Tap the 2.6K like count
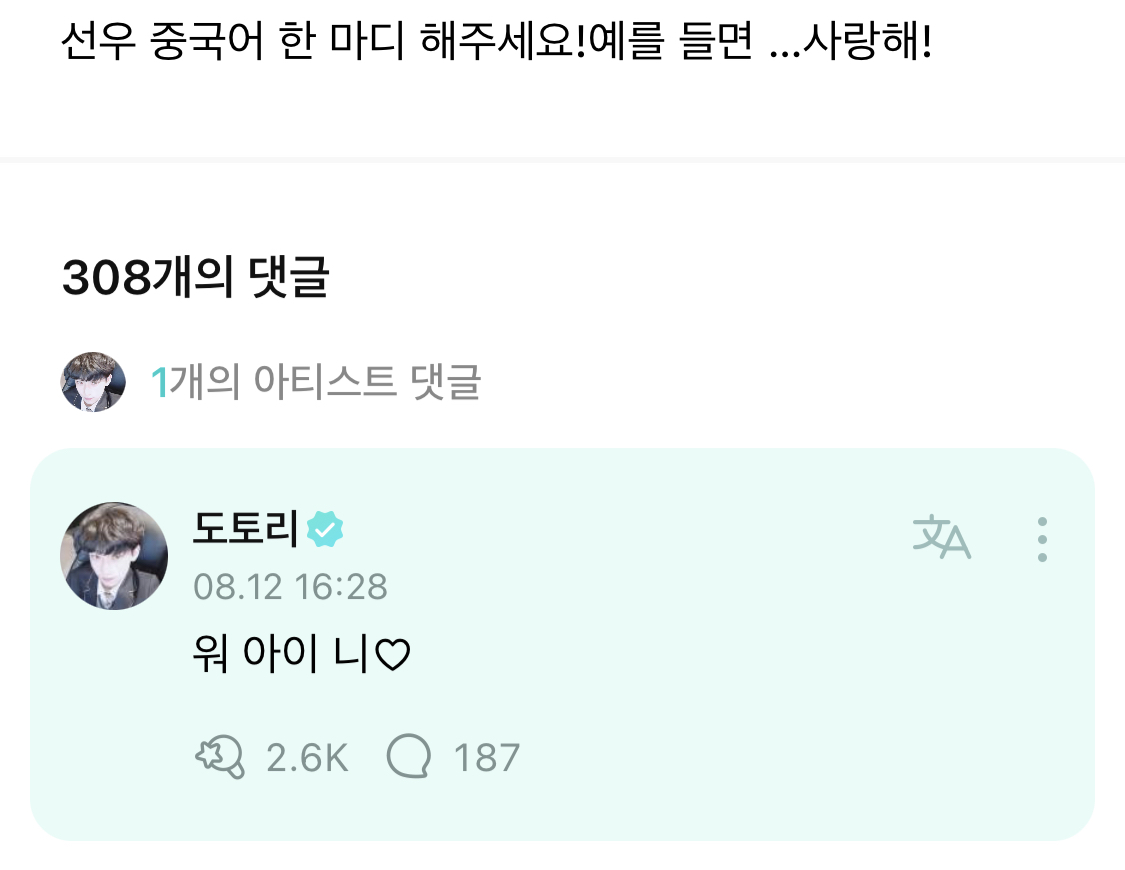 [x=307, y=758]
